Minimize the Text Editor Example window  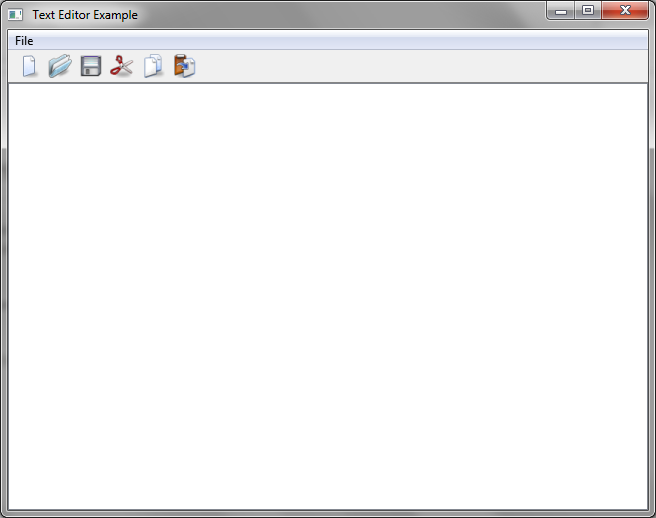(x=561, y=11)
